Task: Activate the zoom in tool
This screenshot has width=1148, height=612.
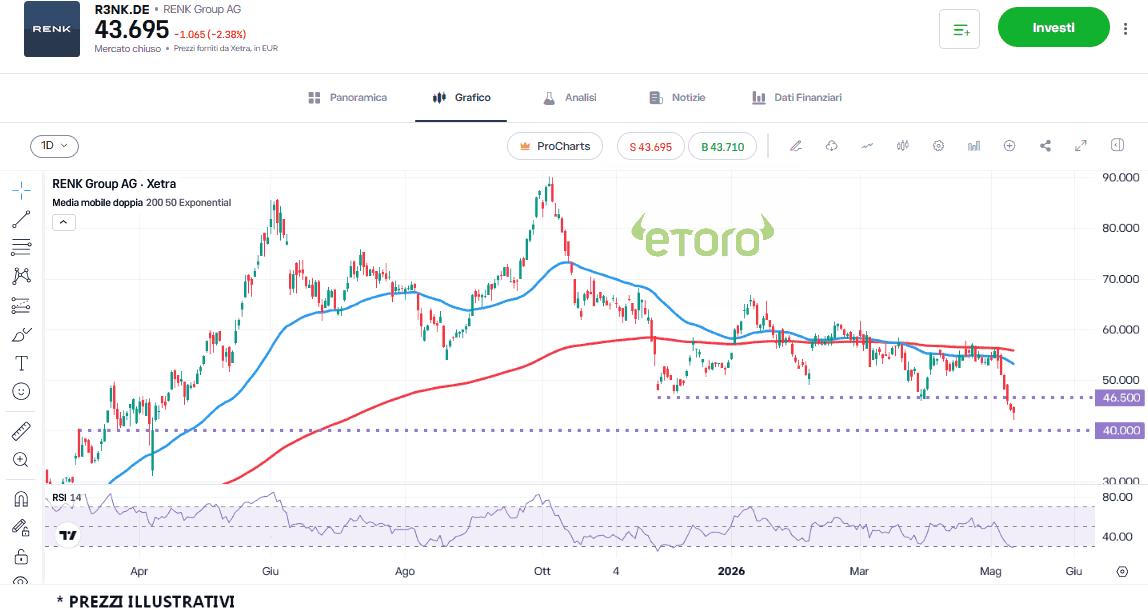Action: 21,460
